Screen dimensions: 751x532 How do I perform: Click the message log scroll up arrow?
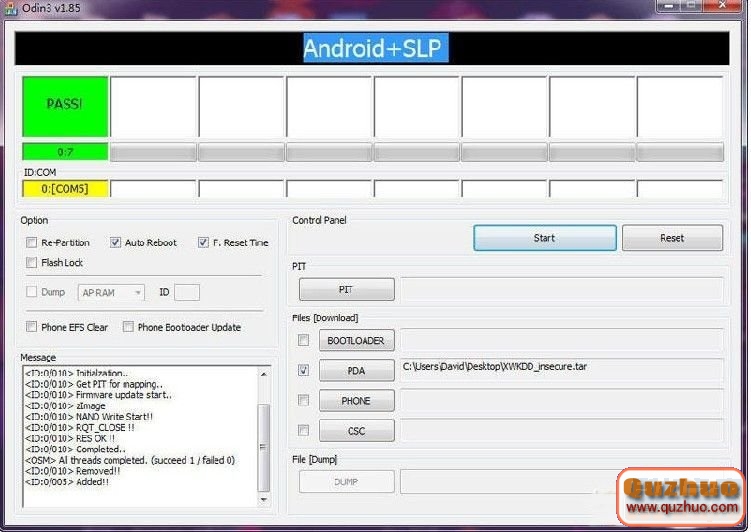[x=264, y=374]
